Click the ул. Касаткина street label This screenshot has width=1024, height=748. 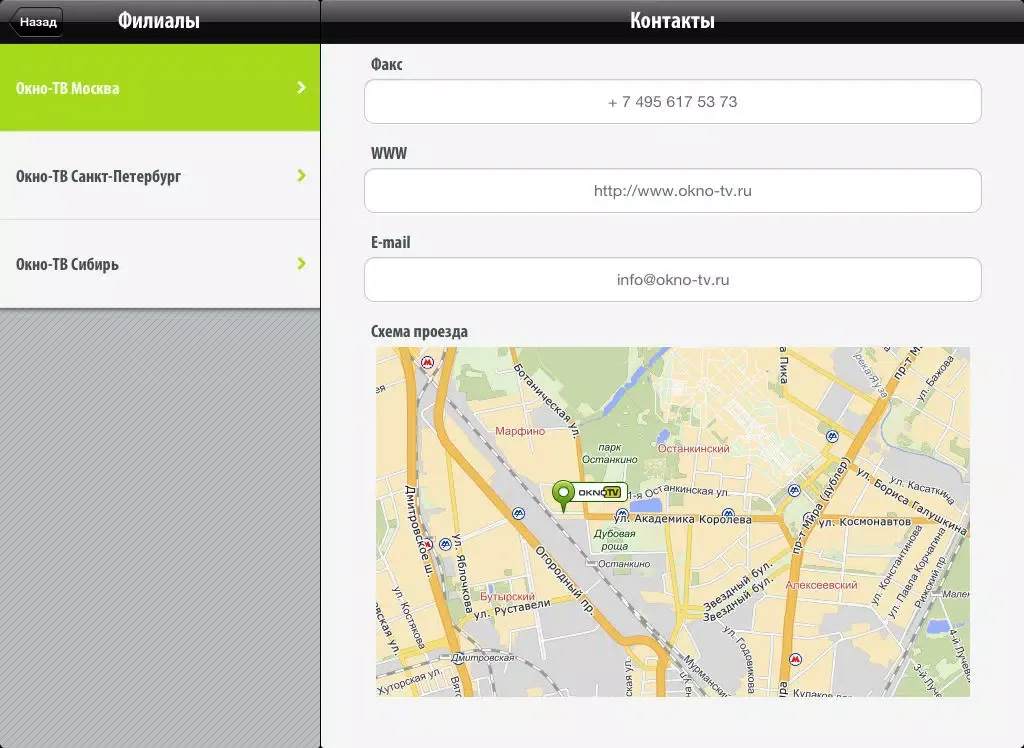tap(921, 489)
